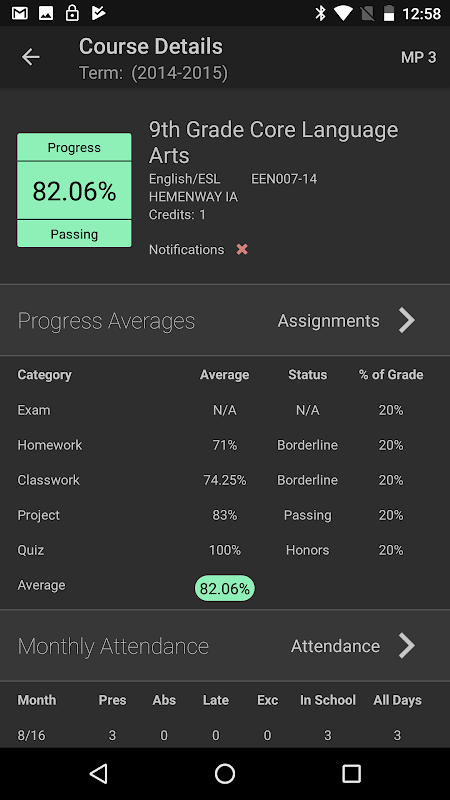Screen dimensions: 450x800
Task: Tap Android home circle button
Action: (225, 773)
